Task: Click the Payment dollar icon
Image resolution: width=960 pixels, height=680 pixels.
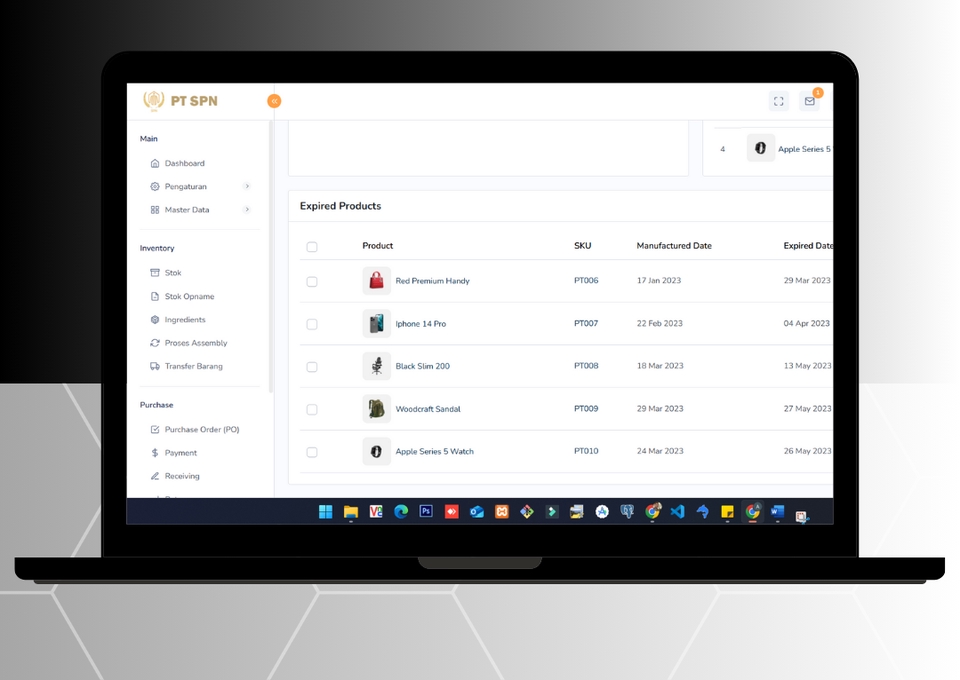Action: pyautogui.click(x=155, y=453)
